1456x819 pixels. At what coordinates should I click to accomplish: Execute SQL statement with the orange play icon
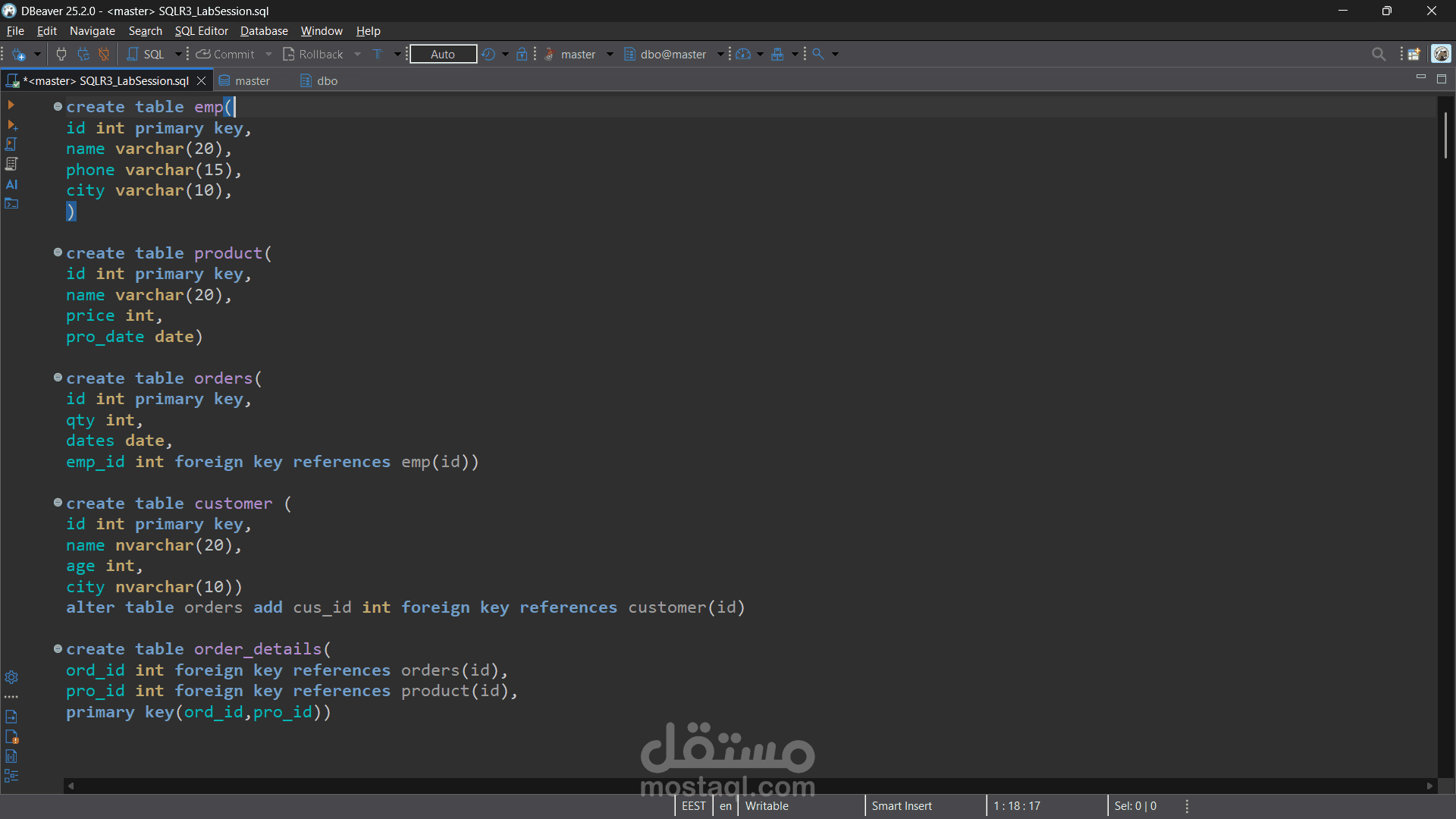click(x=11, y=105)
